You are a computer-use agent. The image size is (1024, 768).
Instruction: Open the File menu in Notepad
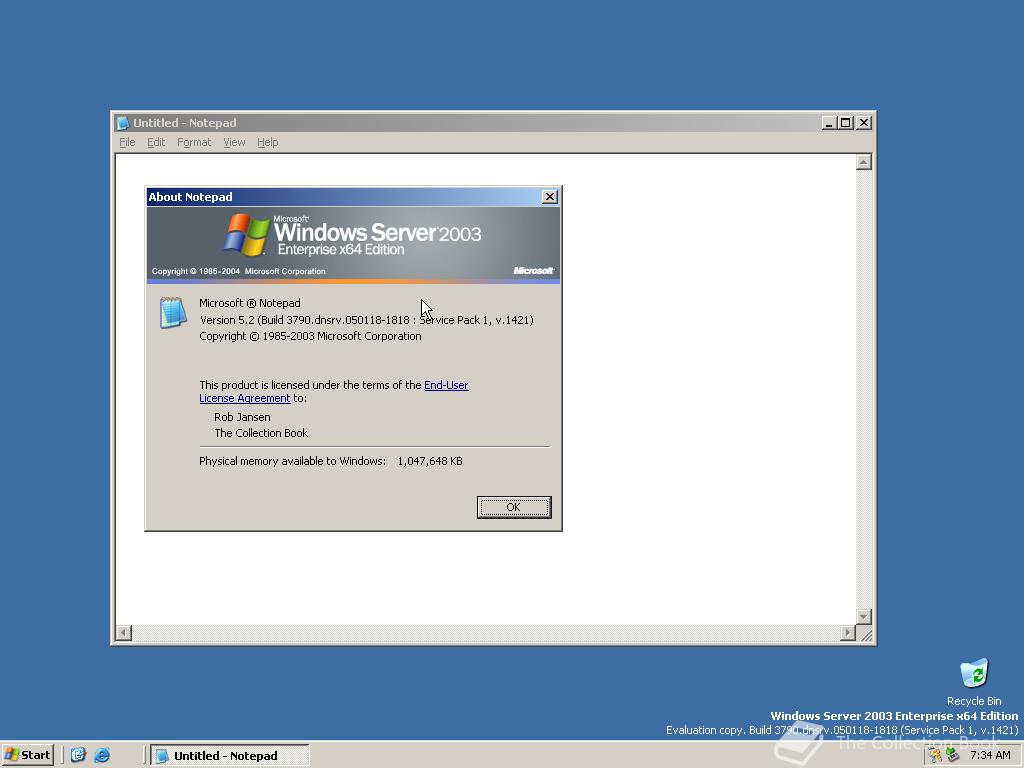pyautogui.click(x=127, y=142)
